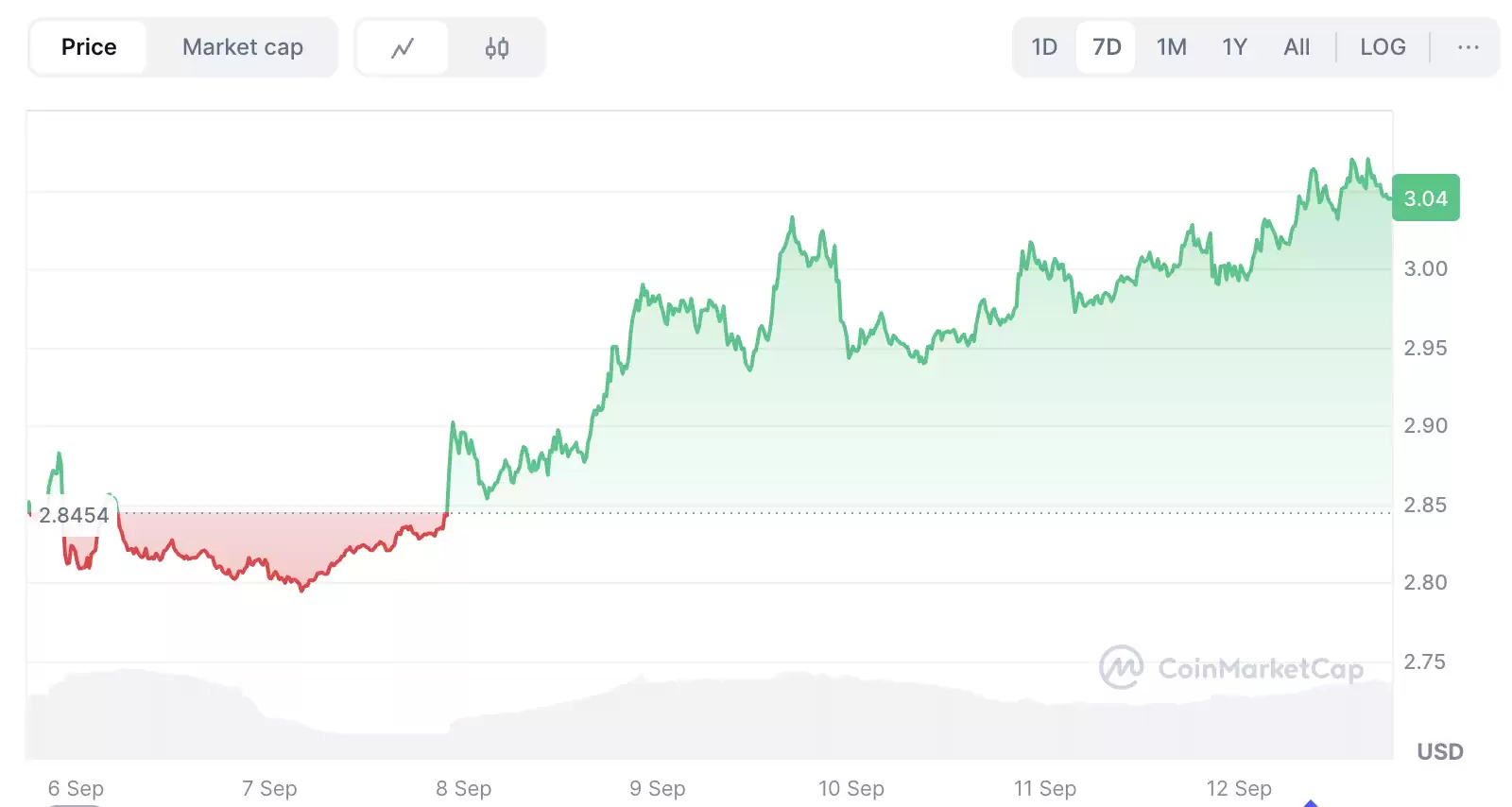Toggle LOG scale on the chart
1512x807 pixels.
[1383, 46]
